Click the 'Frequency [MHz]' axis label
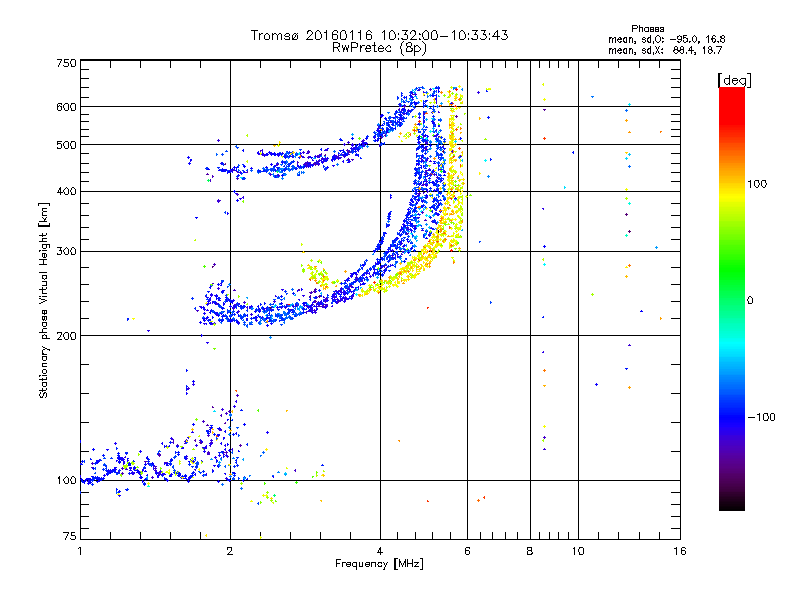 [x=379, y=564]
